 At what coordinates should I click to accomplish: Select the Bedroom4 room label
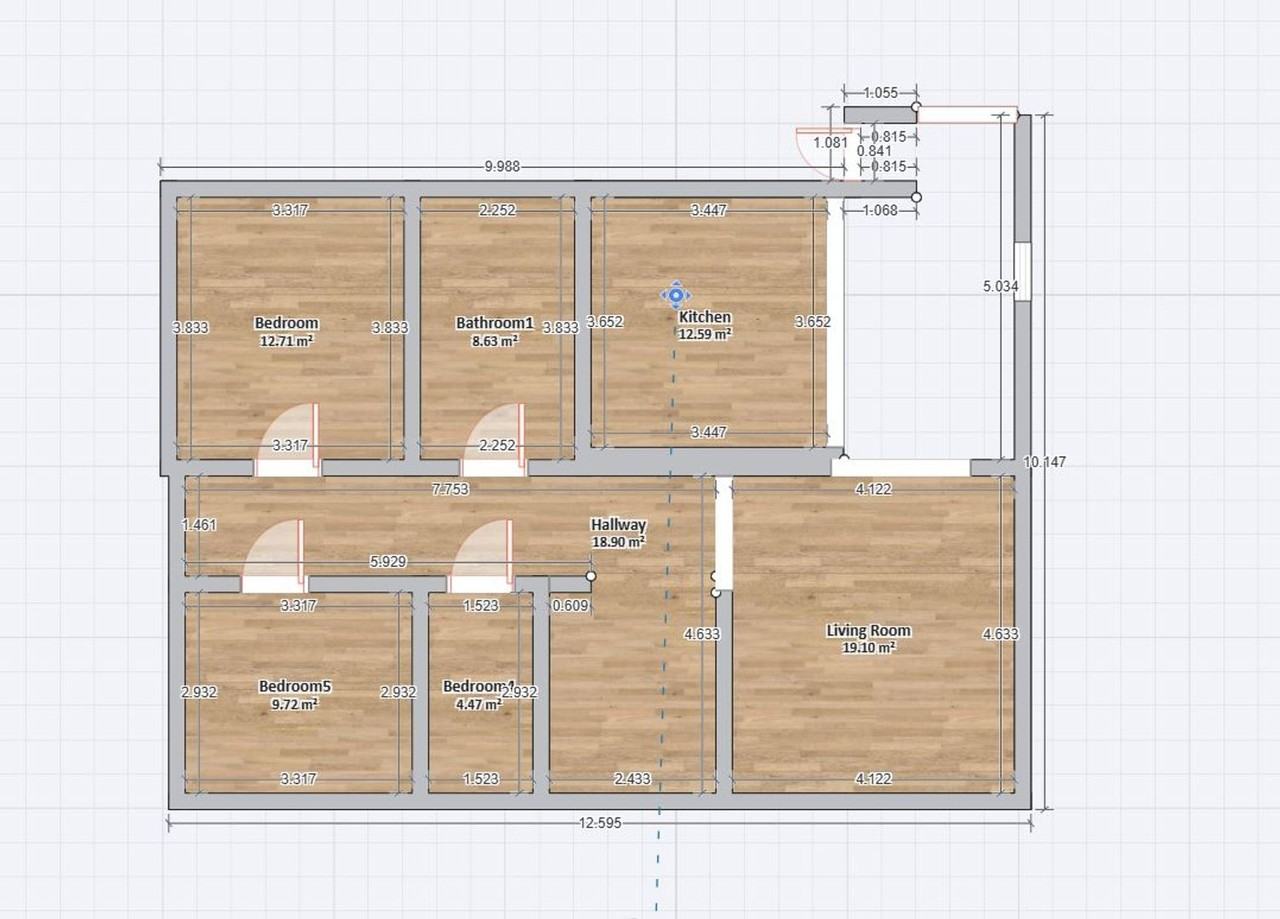pyautogui.click(x=478, y=686)
